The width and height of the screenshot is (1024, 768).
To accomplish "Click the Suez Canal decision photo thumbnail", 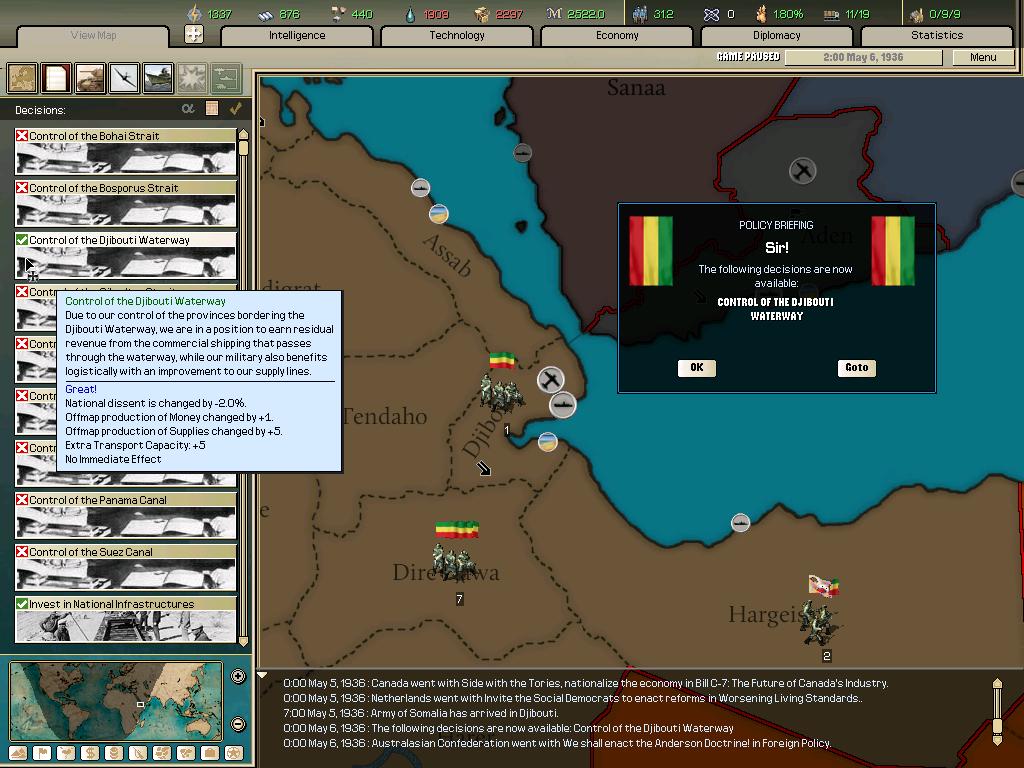I will [x=125, y=575].
